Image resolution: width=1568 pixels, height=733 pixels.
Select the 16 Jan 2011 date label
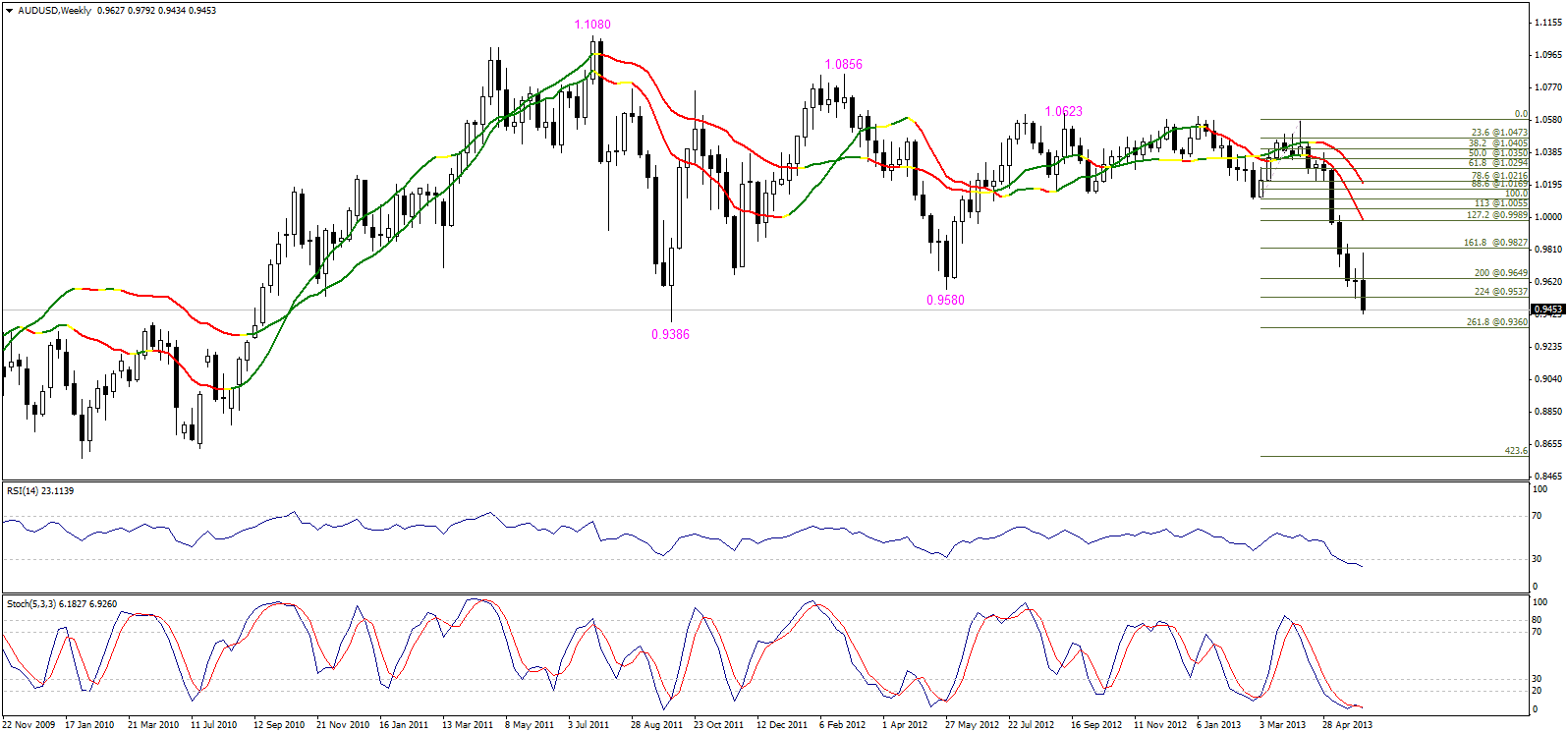(404, 725)
